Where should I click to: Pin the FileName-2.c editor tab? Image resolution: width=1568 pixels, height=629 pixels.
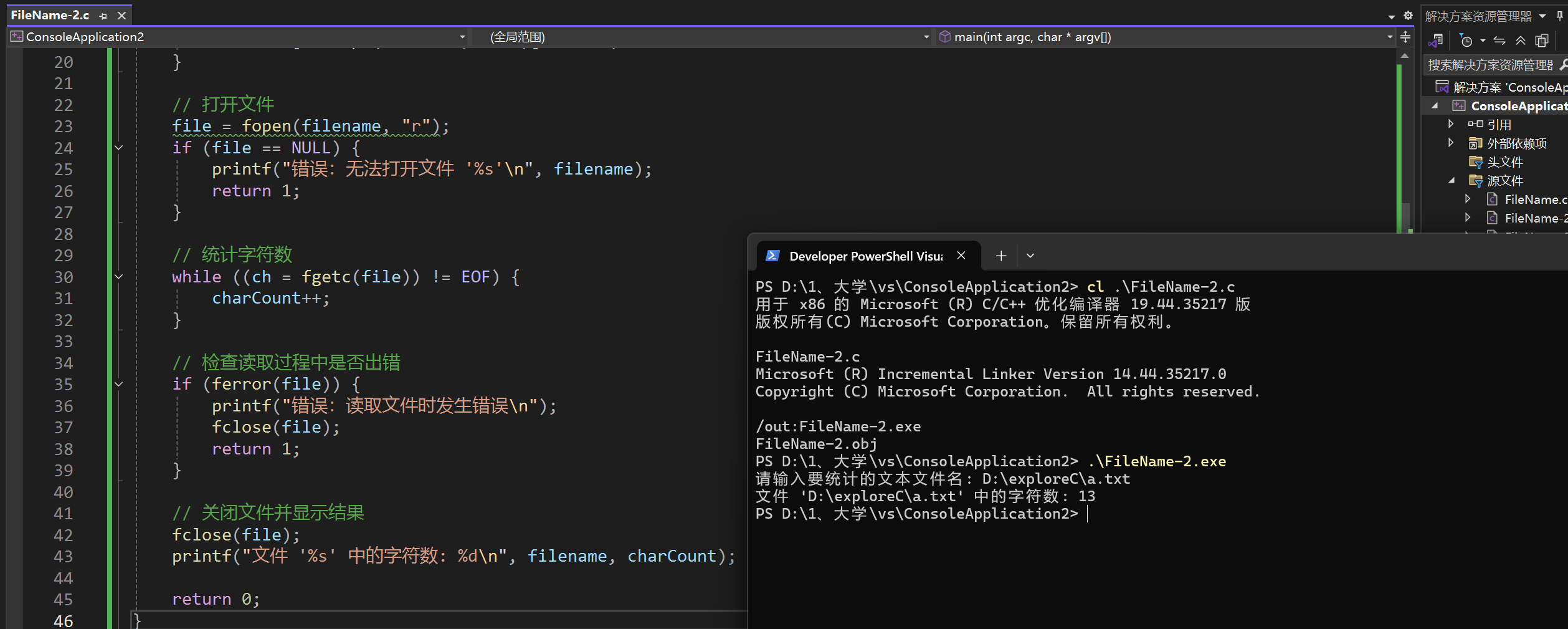(x=103, y=16)
